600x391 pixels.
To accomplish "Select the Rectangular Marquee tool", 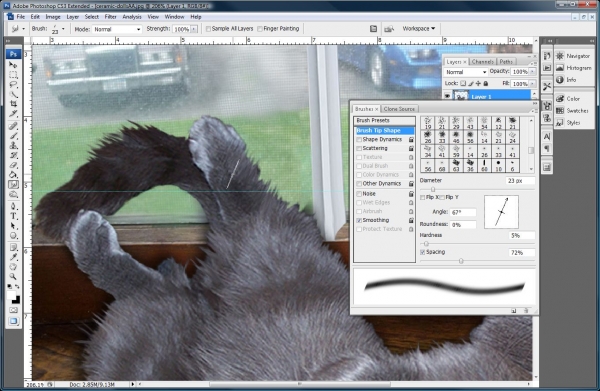I will tap(13, 74).
